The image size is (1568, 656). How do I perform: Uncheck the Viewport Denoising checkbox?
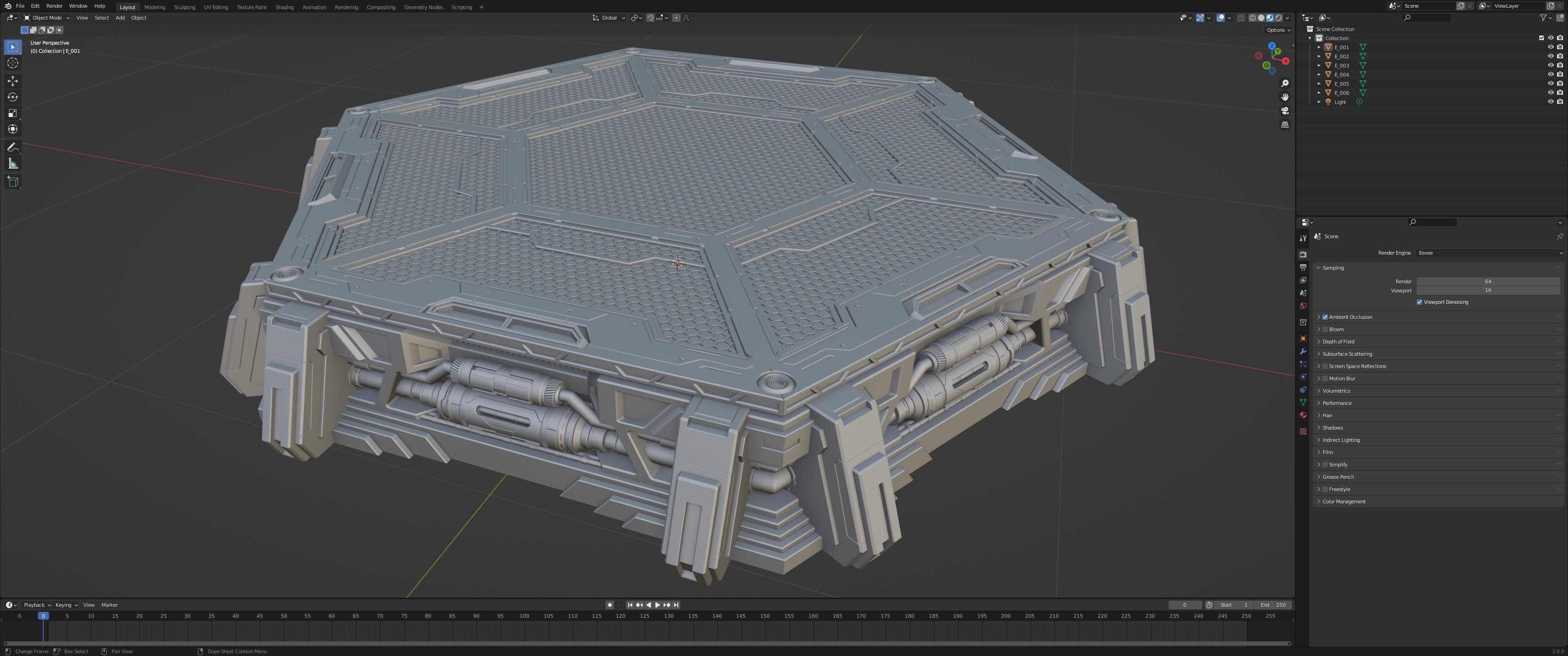[1419, 302]
